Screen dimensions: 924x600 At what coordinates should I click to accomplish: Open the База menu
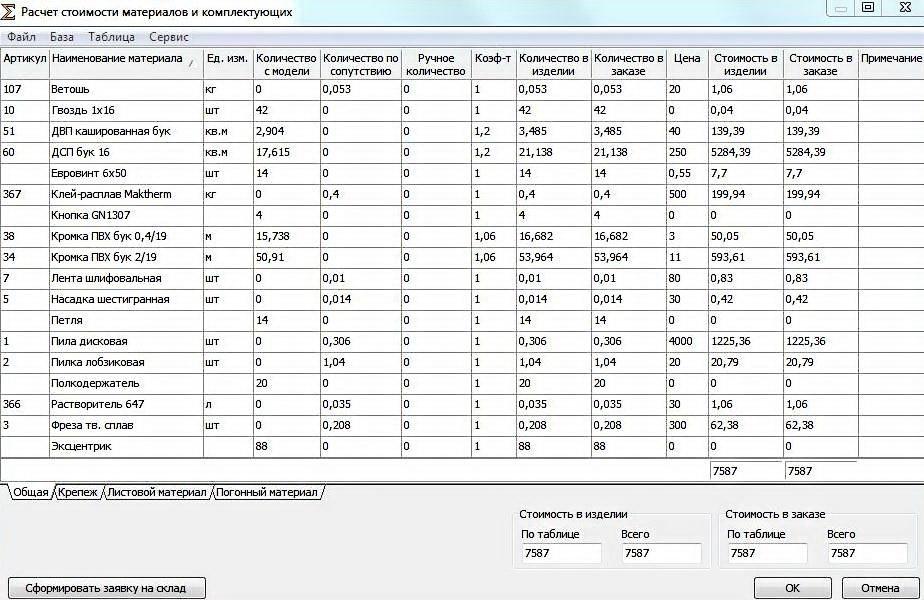tap(62, 37)
